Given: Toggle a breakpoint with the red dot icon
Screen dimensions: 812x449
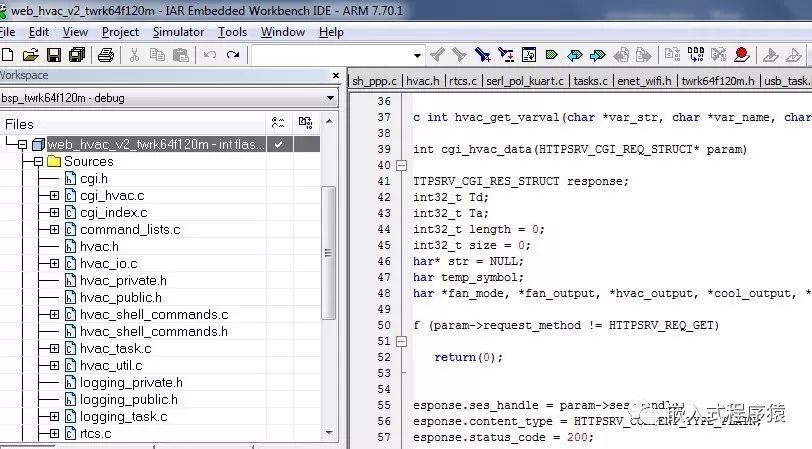Looking at the screenshot, I should pyautogui.click(x=742, y=54).
